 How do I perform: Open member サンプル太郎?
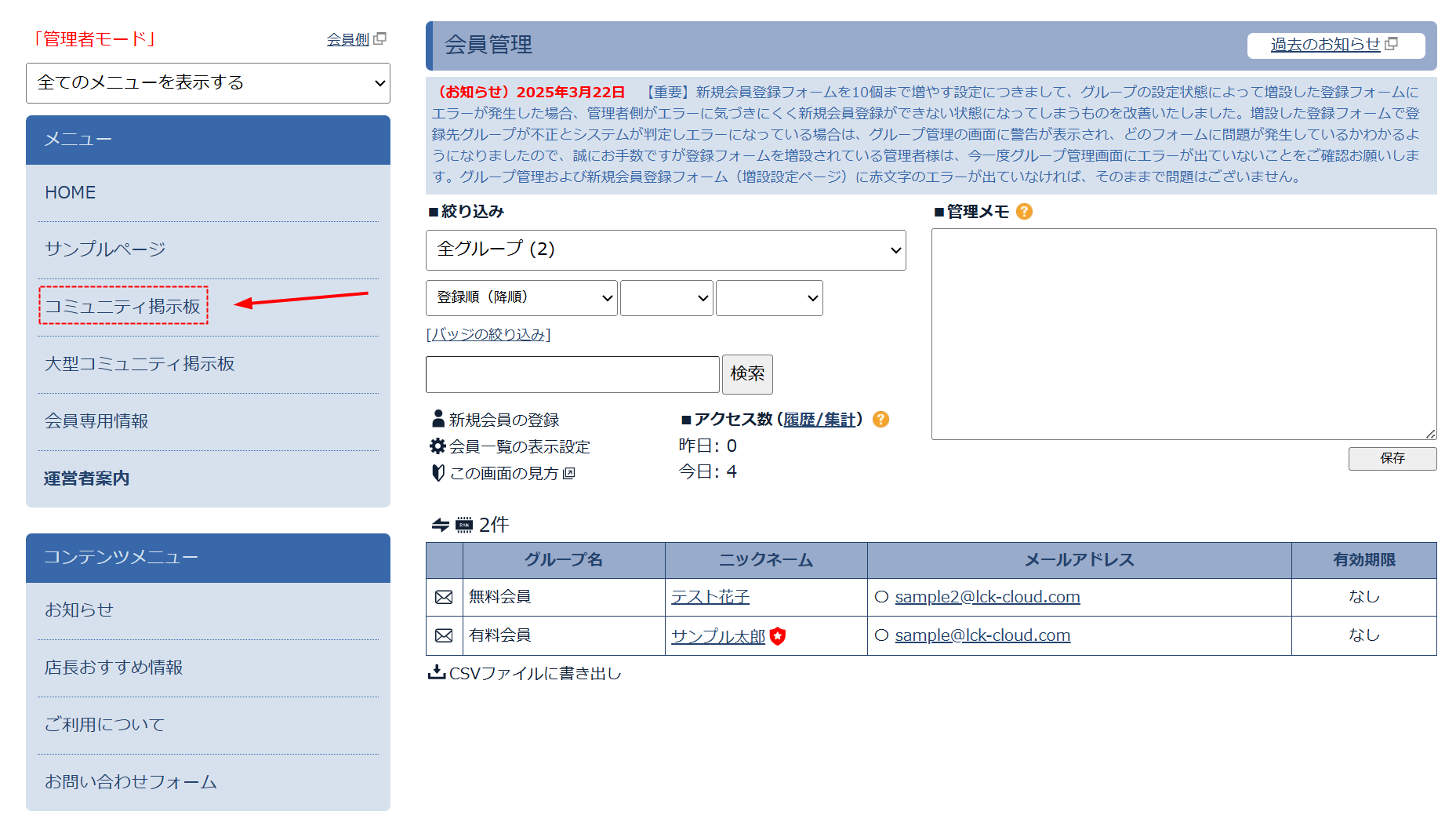718,636
